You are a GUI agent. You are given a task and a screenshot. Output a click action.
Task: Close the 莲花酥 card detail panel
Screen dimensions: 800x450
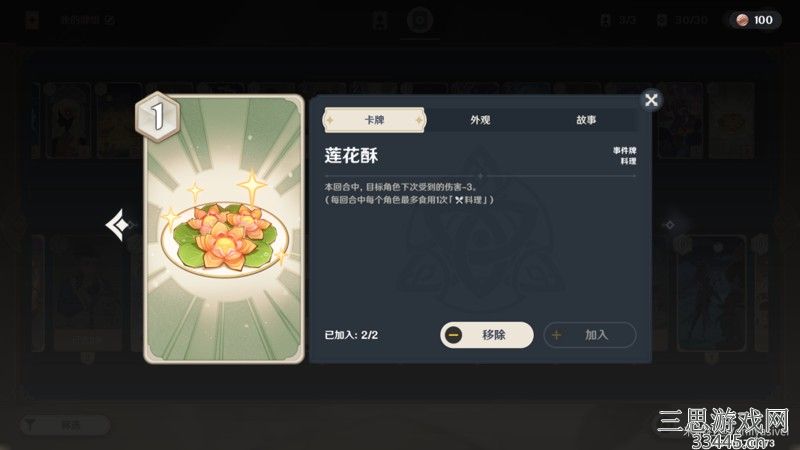click(651, 100)
